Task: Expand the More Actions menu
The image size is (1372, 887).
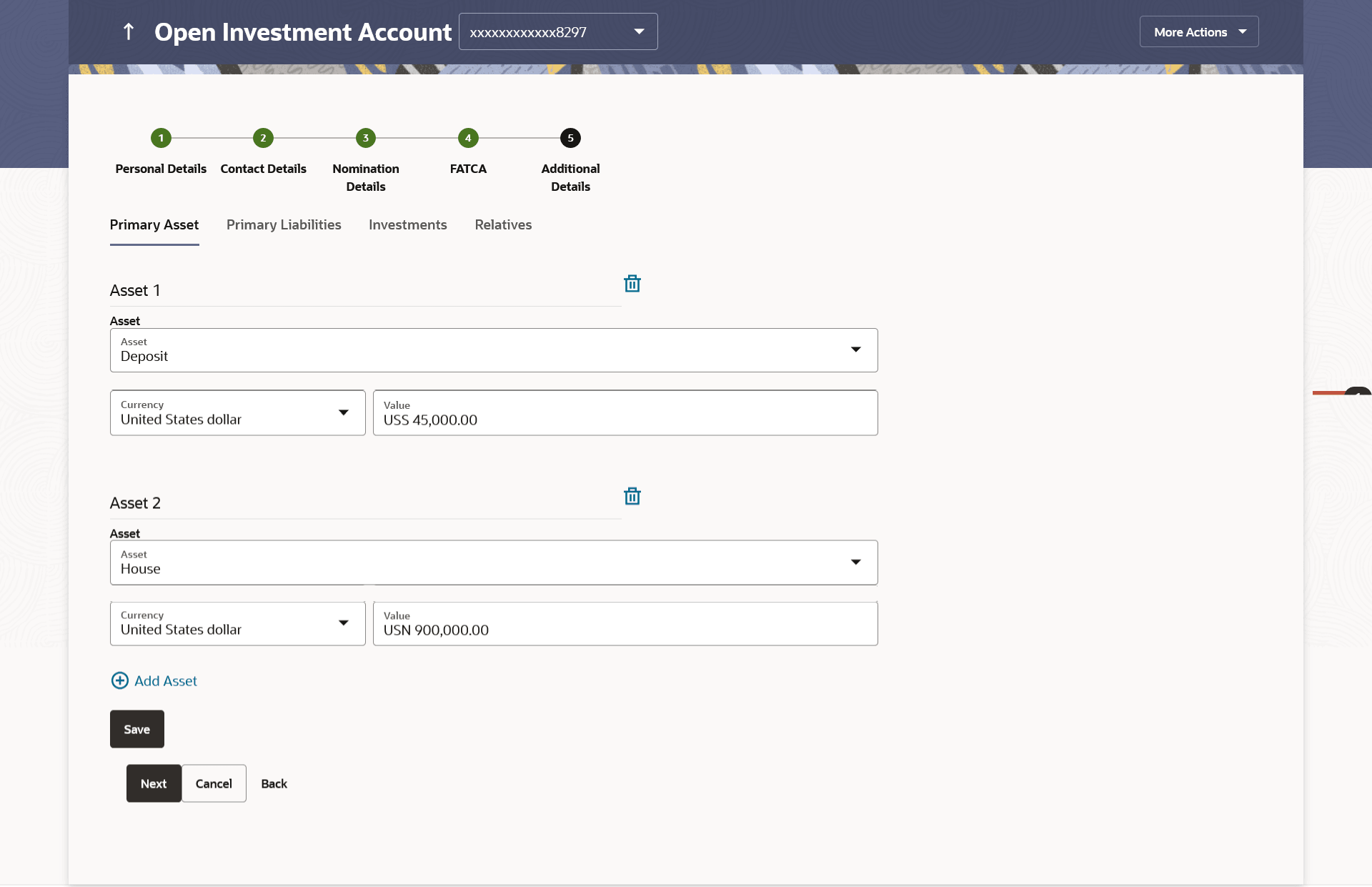Action: point(1198,32)
